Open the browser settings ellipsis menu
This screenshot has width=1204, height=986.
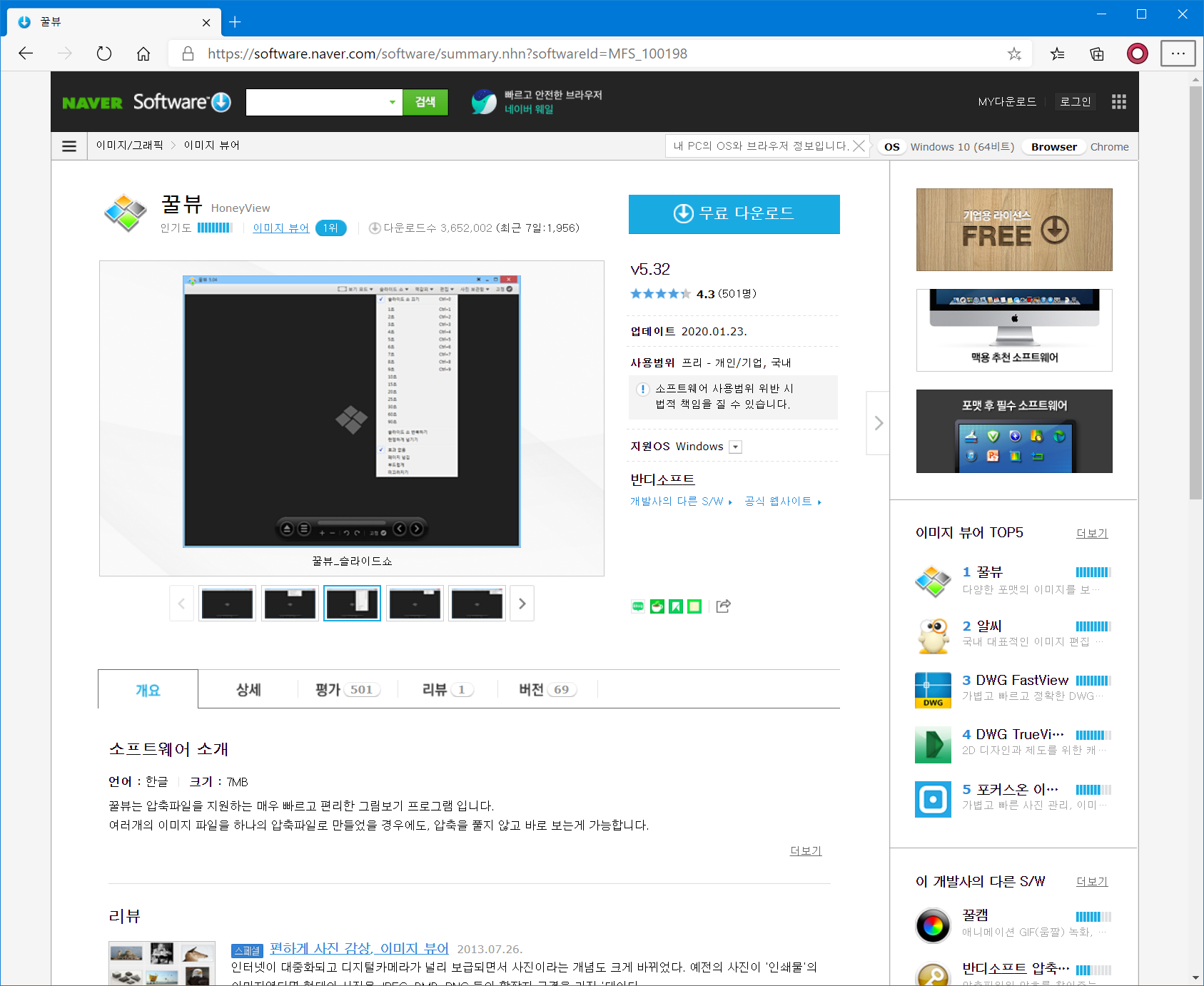[1178, 54]
